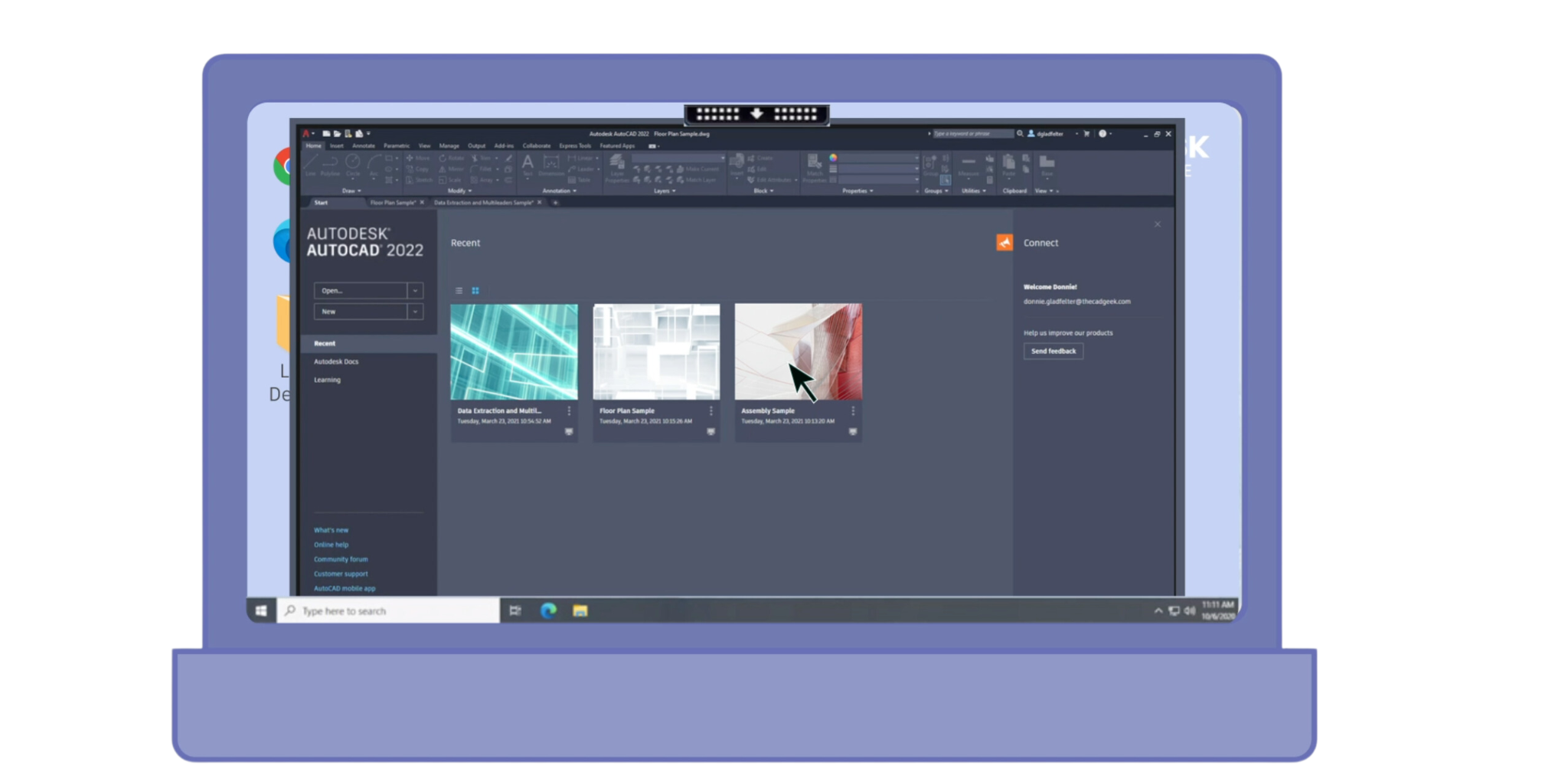Screen dimensions: 1568x782
Task: Click the Insert block tool
Action: [x=737, y=165]
